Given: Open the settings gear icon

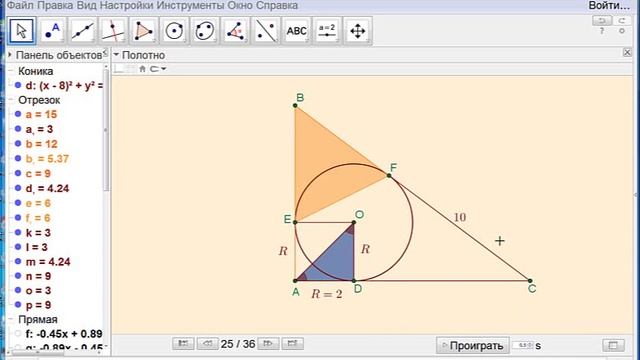Looking at the screenshot, I should (622, 31).
